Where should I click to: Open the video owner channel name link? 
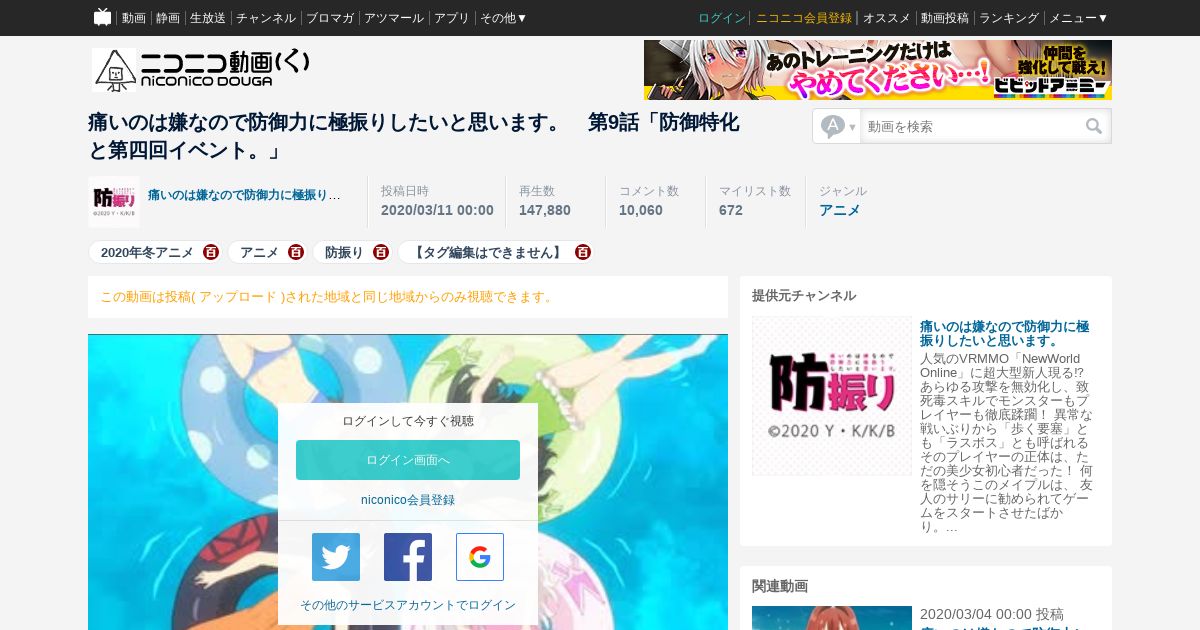click(x=244, y=195)
